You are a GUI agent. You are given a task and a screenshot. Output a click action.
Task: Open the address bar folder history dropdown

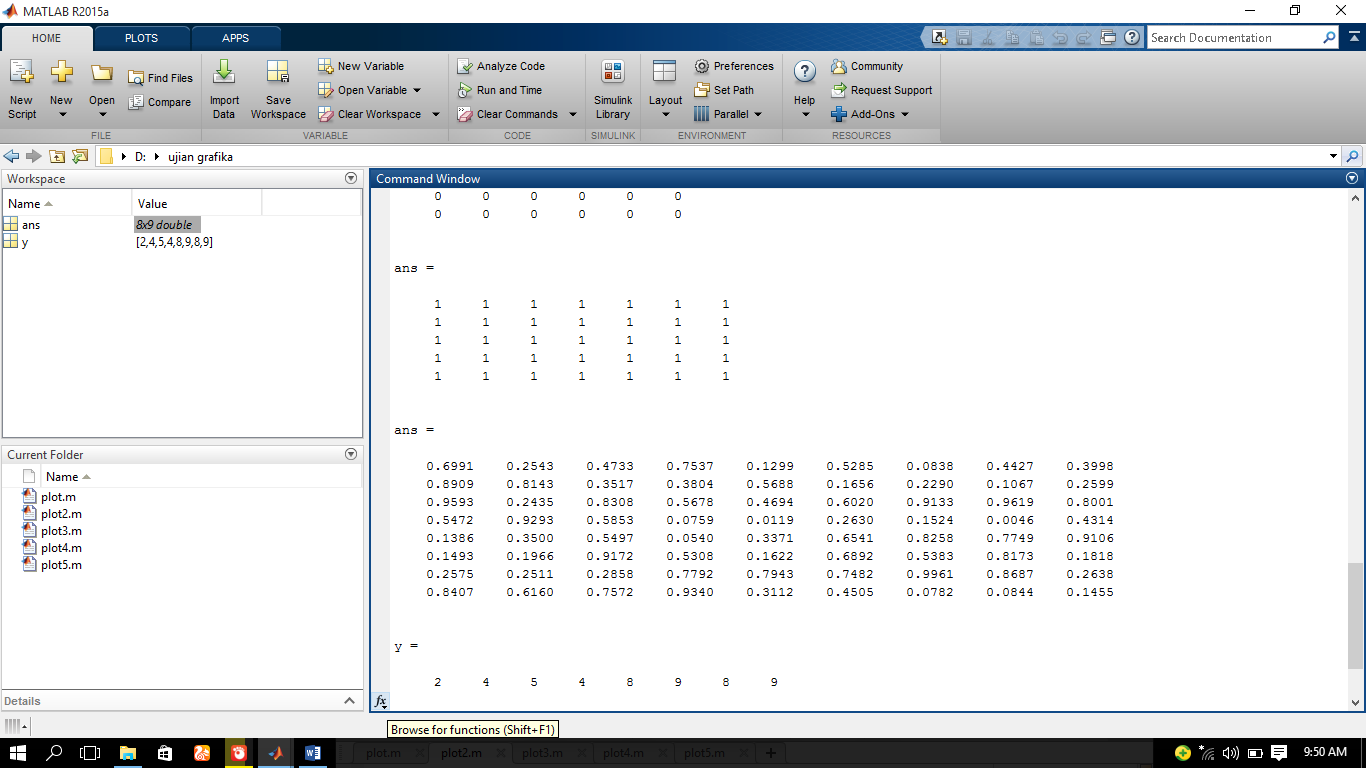[x=1333, y=156]
